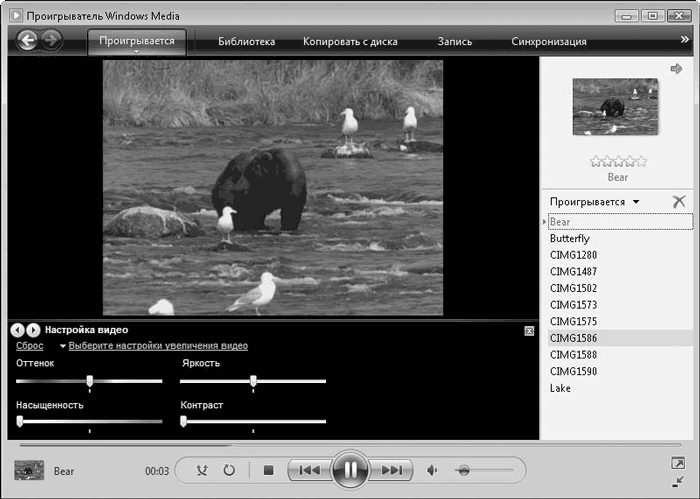The height and width of the screenshot is (499, 700).
Task: Open the Библиотека tab
Action: [x=247, y=42]
